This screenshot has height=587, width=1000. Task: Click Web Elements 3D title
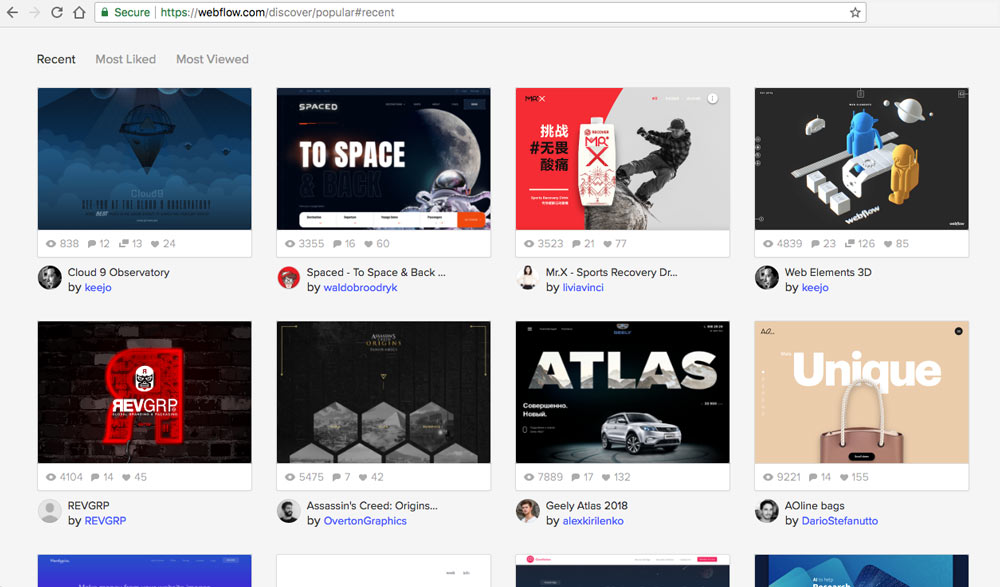click(x=828, y=272)
